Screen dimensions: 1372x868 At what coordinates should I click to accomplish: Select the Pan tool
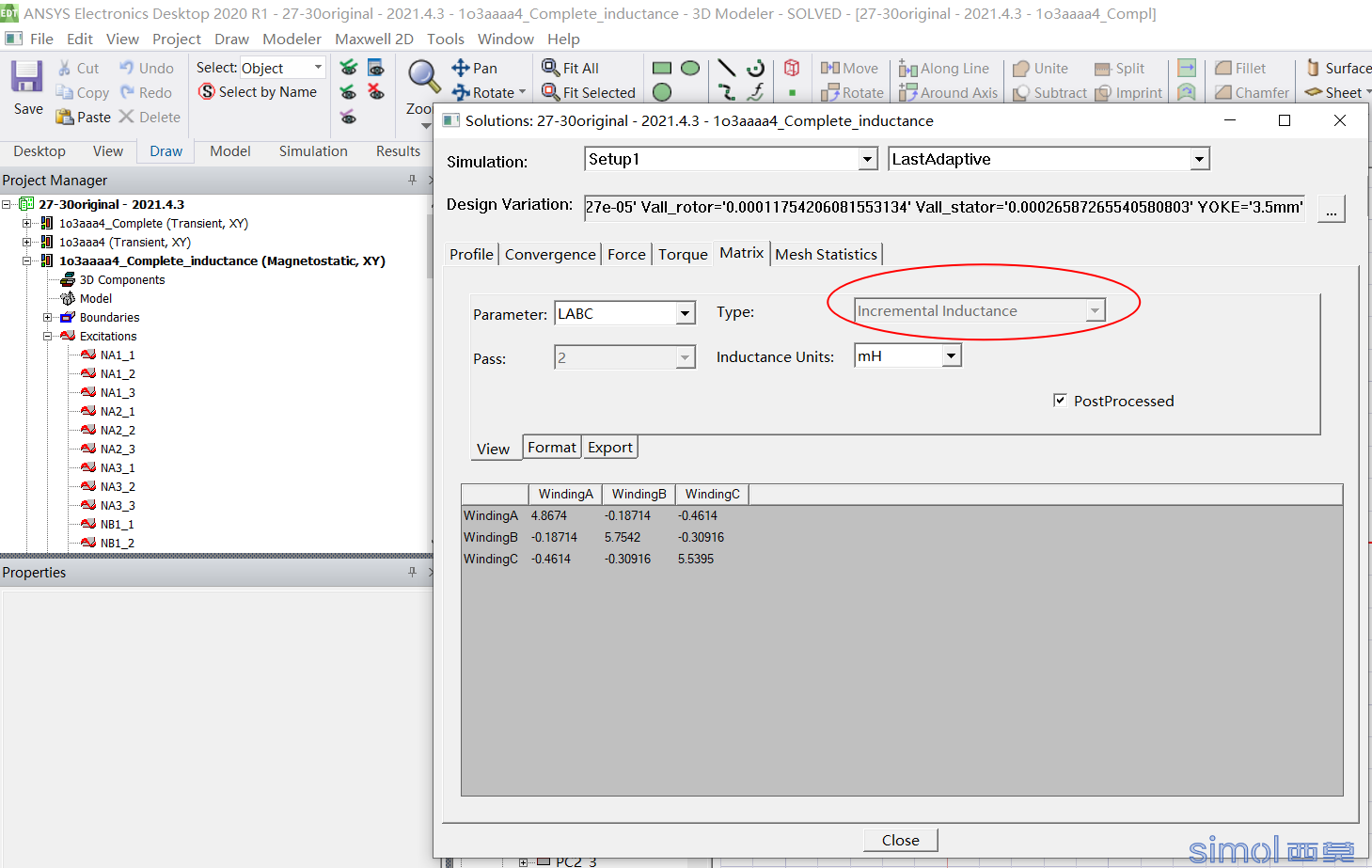[x=461, y=68]
